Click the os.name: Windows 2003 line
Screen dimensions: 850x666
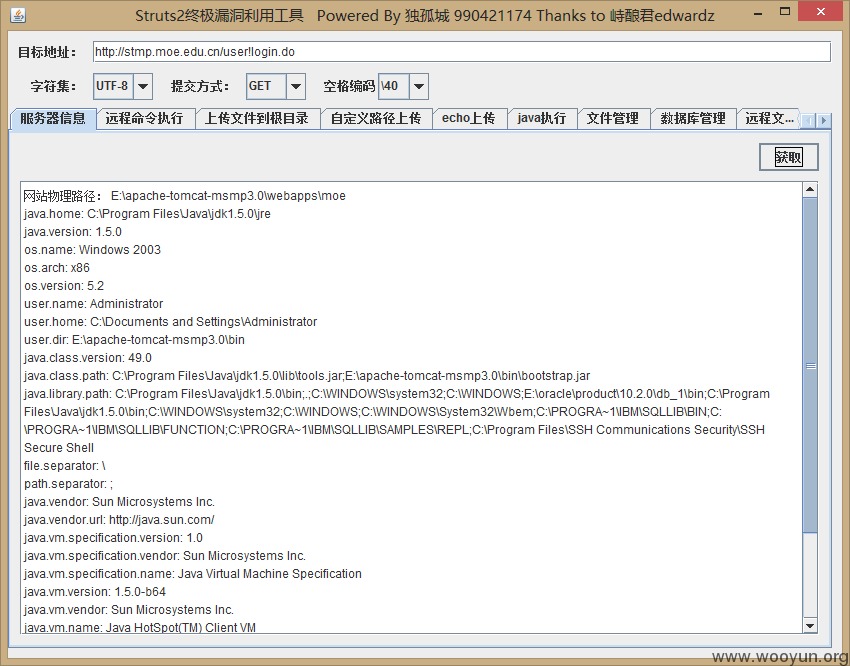click(x=92, y=250)
